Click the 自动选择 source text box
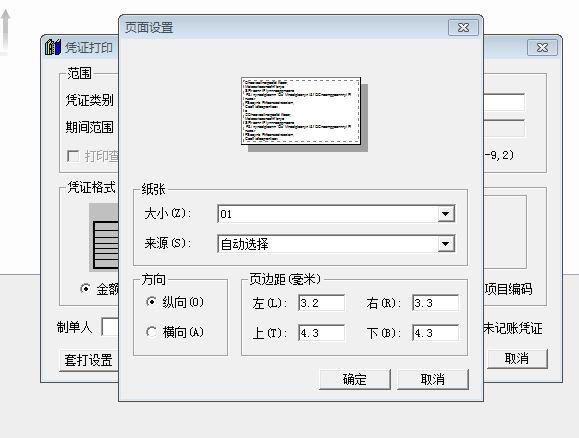This screenshot has height=438, width=579. tap(328, 244)
